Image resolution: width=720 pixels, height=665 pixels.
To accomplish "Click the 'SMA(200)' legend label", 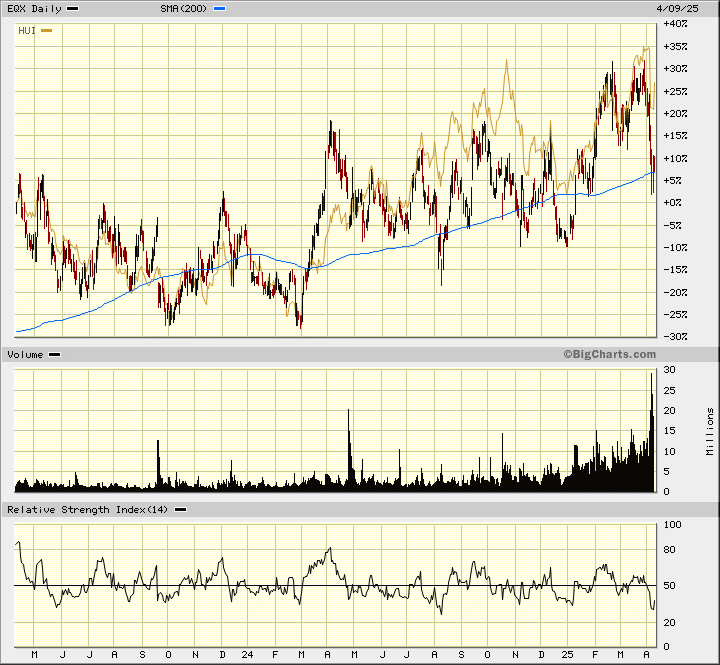I will pos(184,9).
